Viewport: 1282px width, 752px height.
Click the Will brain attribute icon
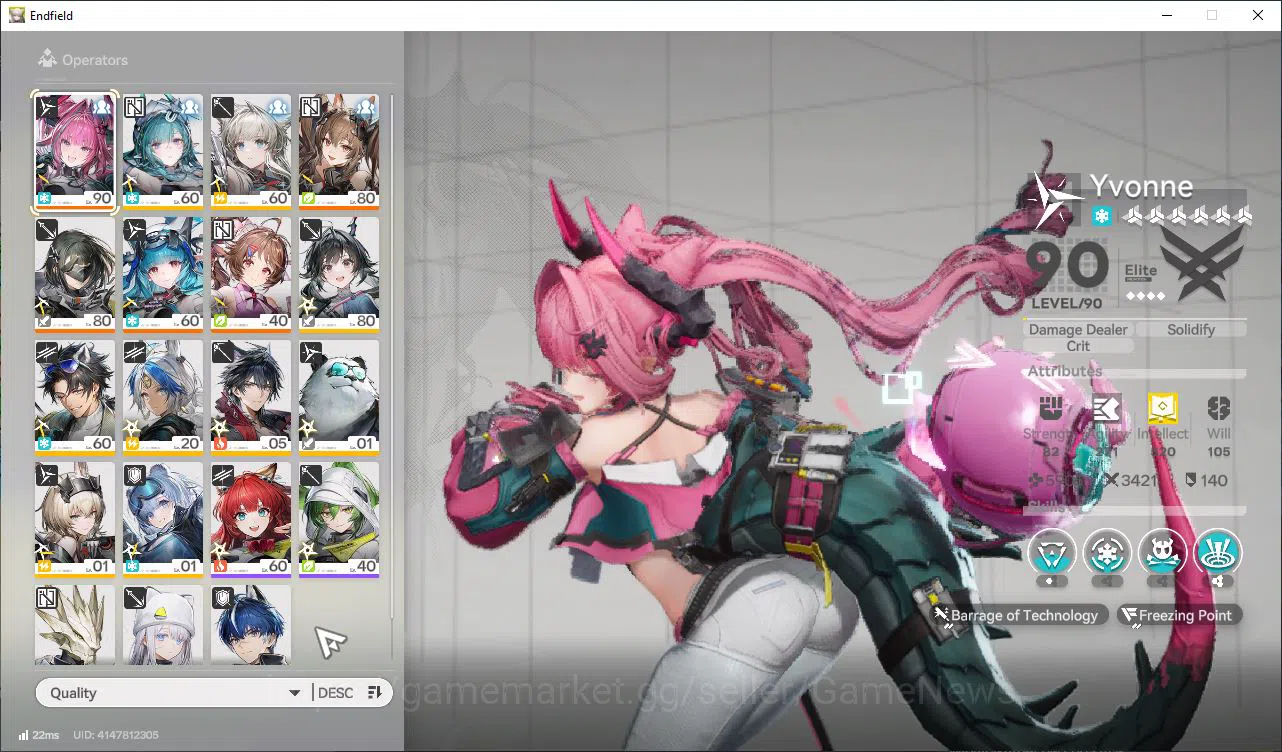click(x=1218, y=409)
